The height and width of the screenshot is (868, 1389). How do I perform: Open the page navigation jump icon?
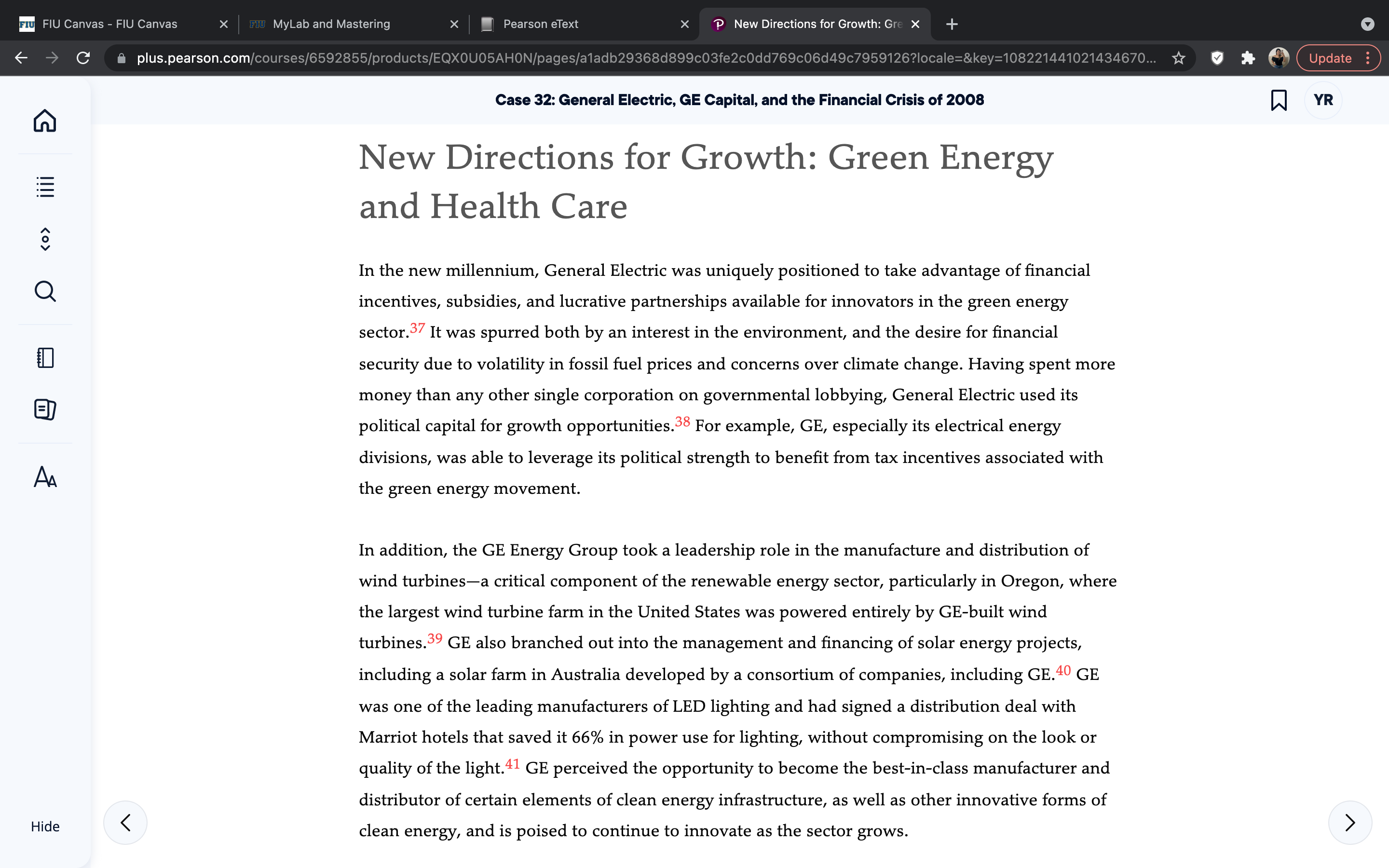45,239
